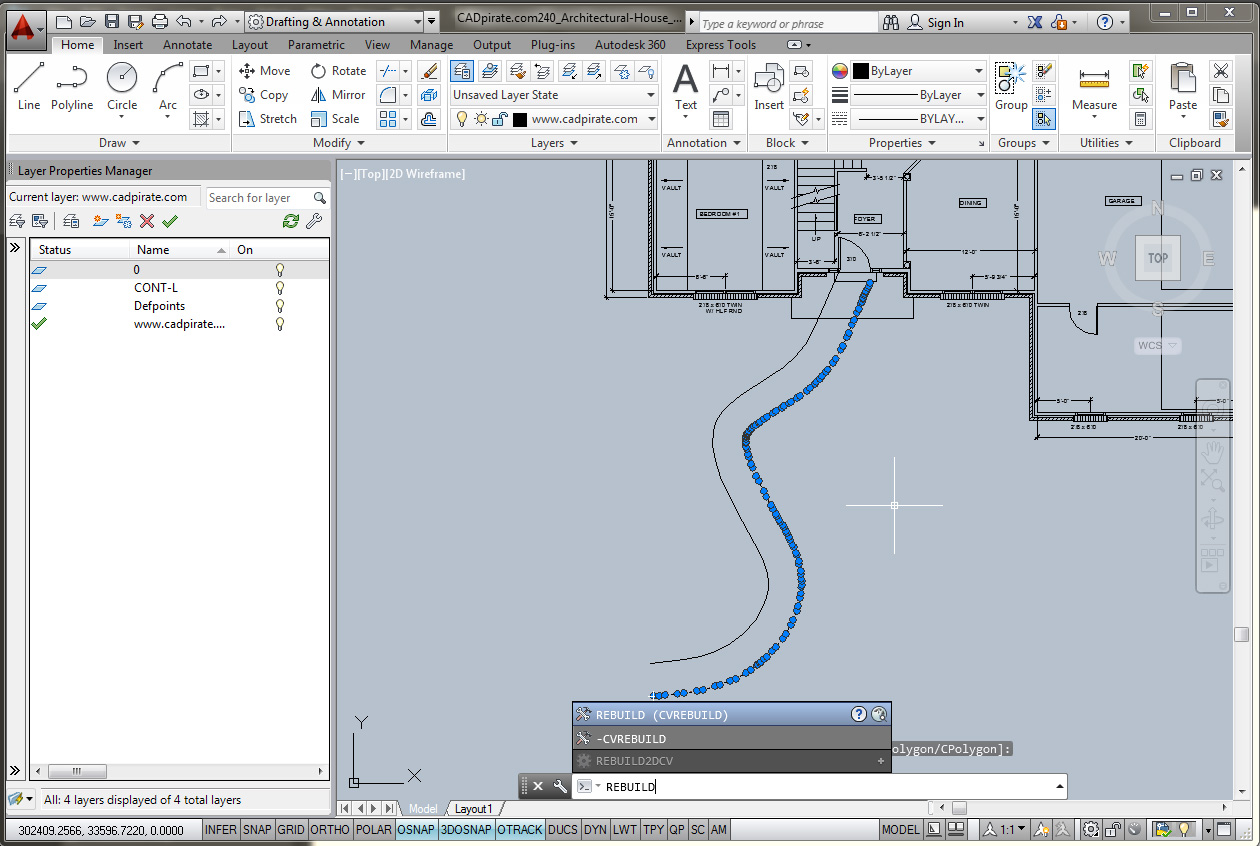
Task: Expand Layer Manager filter tree chevron at top
Action: 15,248
